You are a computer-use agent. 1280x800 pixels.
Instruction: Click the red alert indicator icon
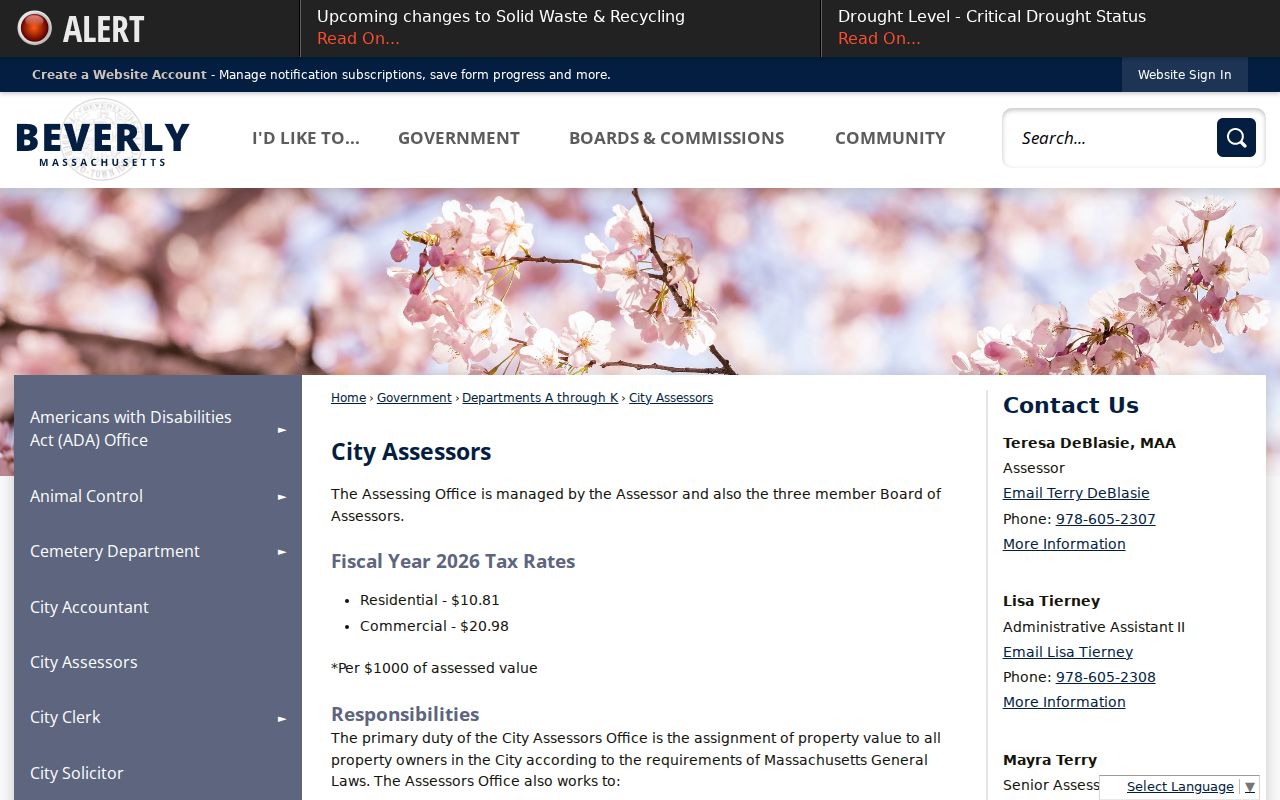coord(35,28)
